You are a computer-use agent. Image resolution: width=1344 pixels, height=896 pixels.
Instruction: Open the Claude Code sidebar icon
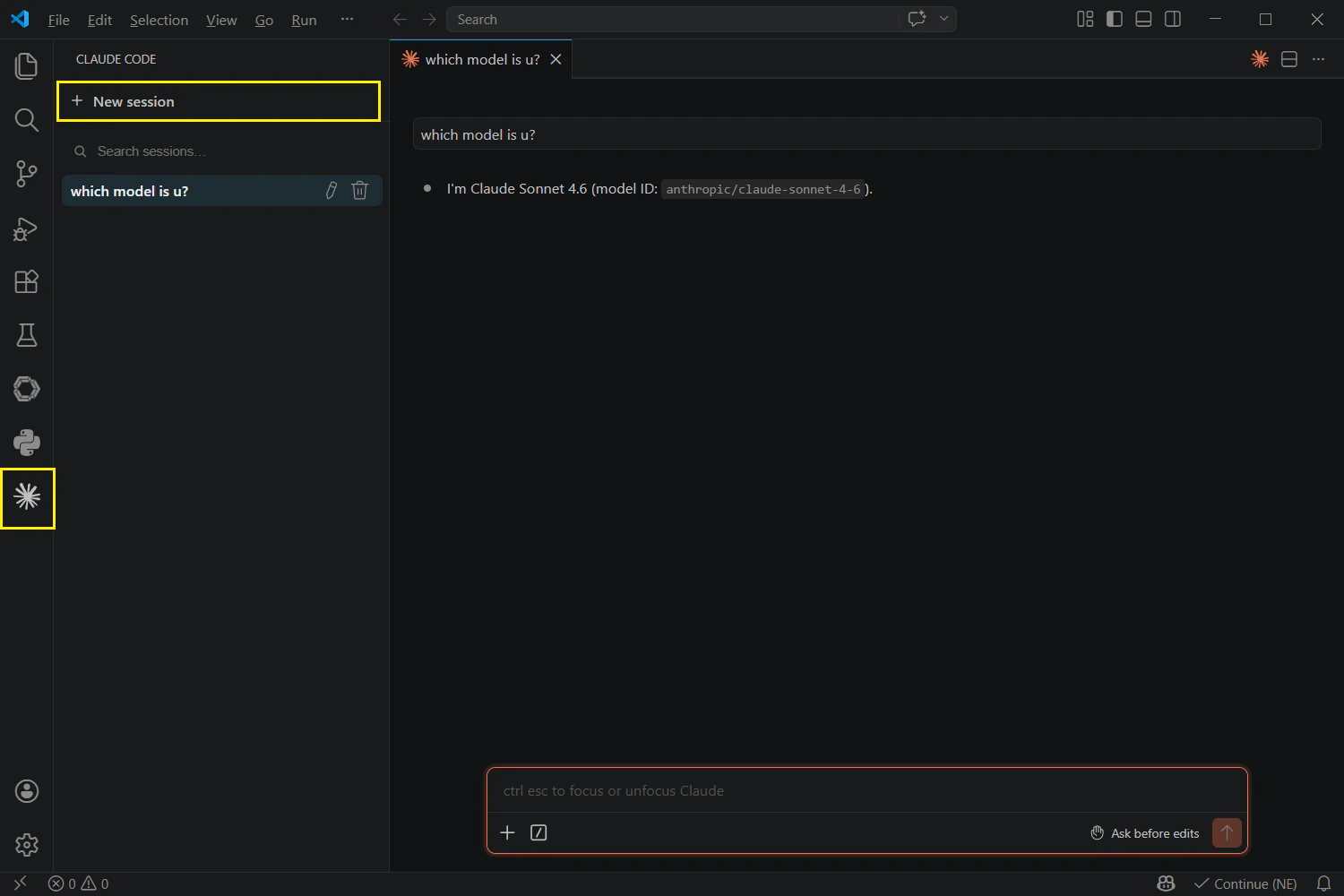27,496
